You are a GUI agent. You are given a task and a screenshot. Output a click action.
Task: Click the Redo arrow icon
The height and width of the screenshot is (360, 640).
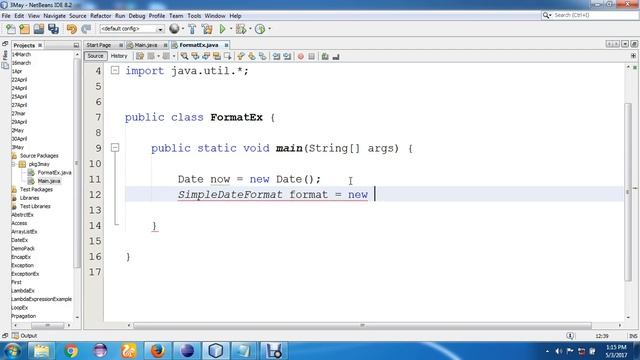pos(86,29)
